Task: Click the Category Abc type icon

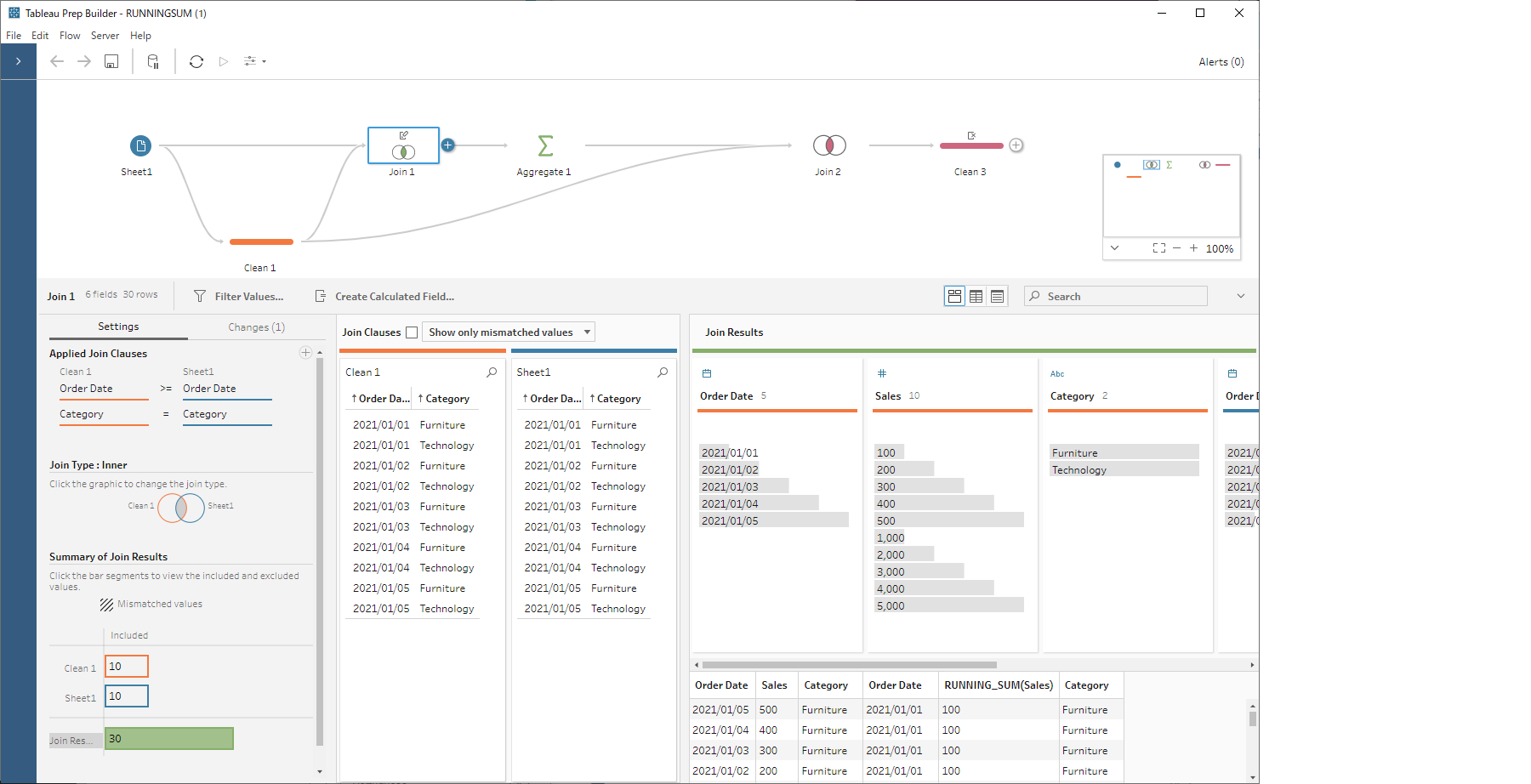Action: (x=1057, y=373)
